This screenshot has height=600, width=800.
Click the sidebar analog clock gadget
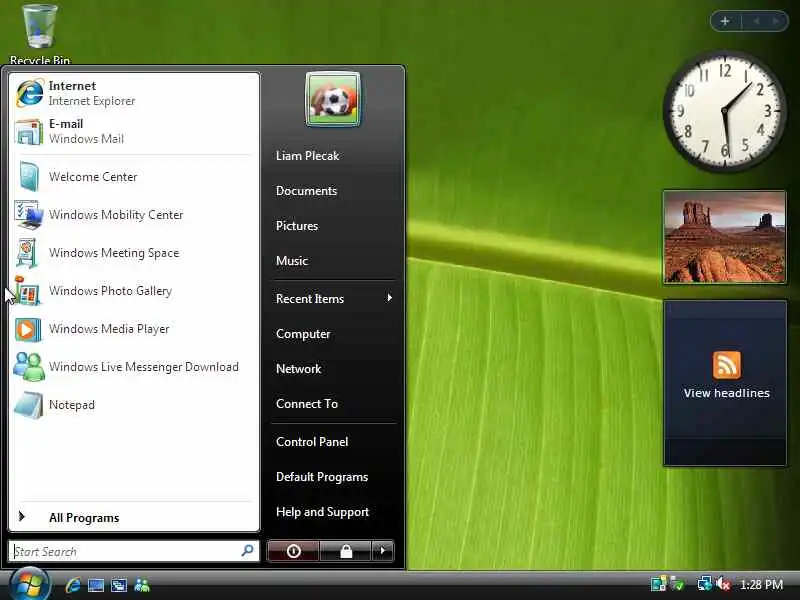tap(724, 111)
